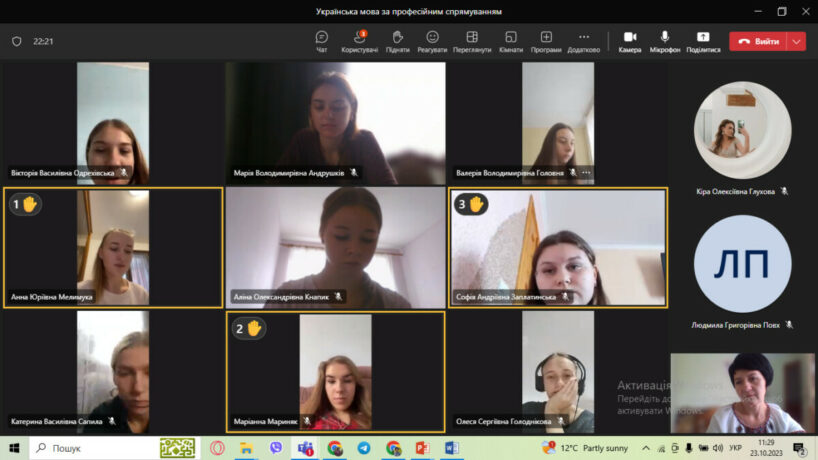Open more options on Валерія Головня's tile

tap(586, 173)
